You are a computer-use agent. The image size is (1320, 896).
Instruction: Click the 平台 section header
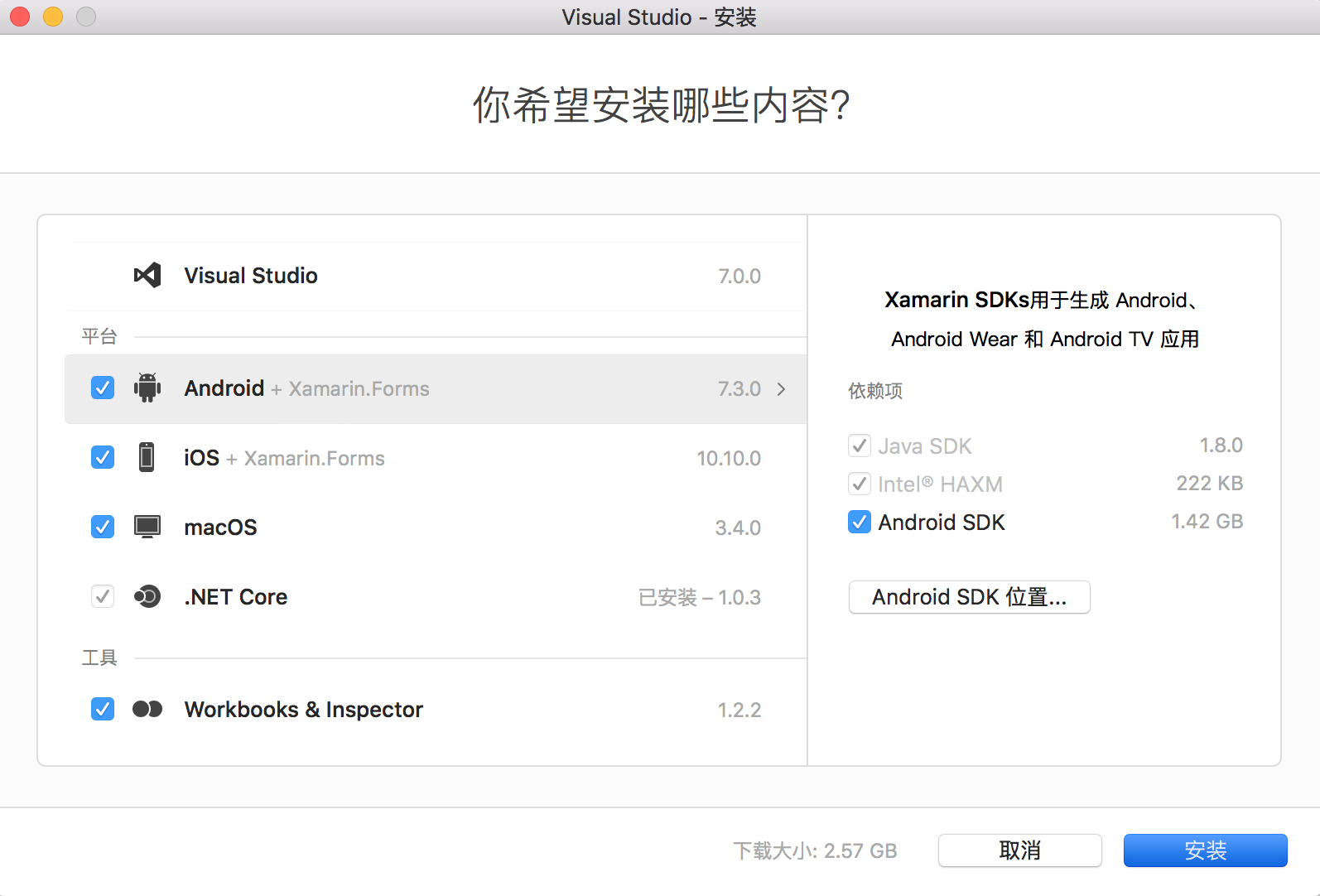coord(99,336)
